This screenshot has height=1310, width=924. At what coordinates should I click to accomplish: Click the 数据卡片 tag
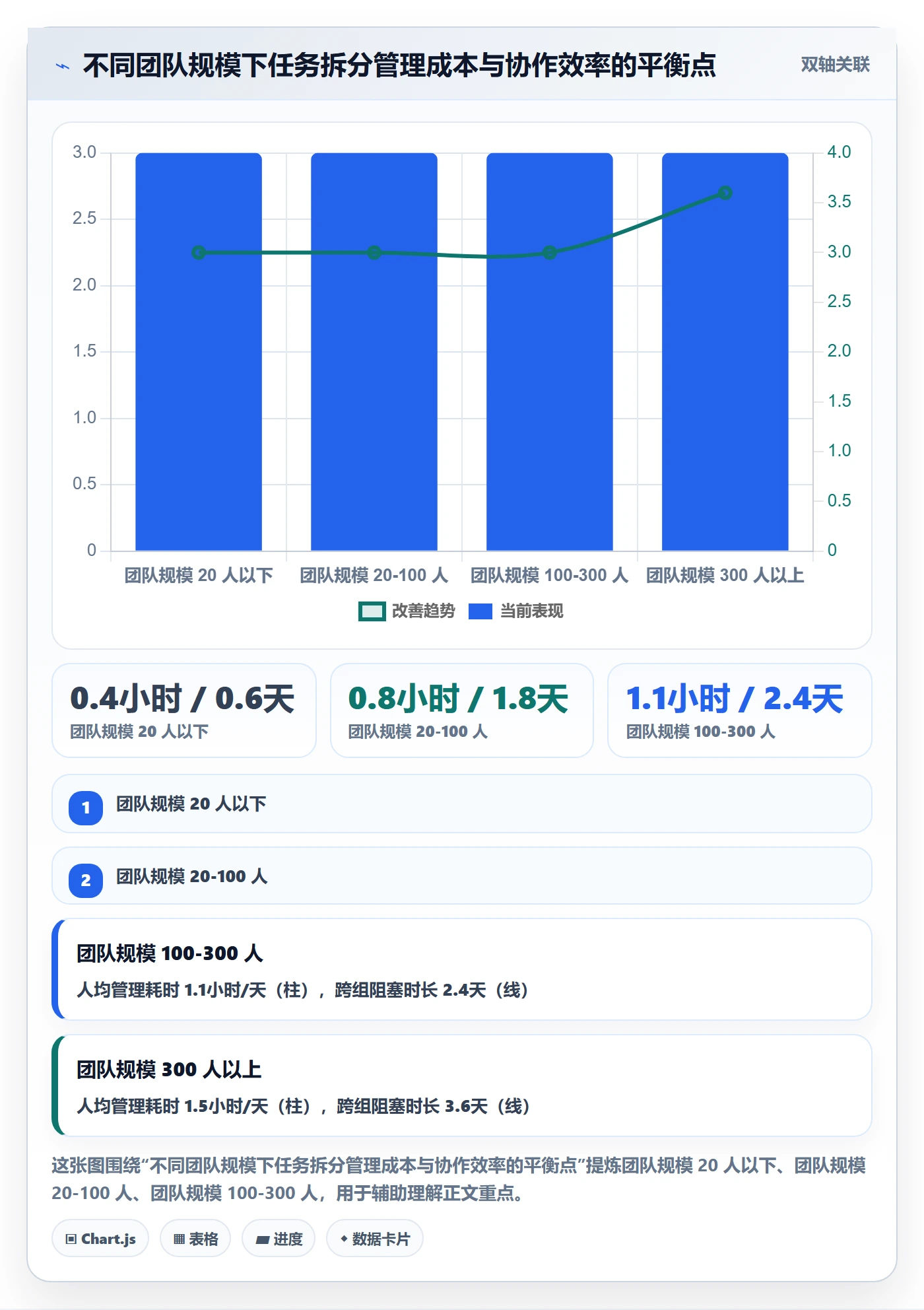coord(375,1239)
